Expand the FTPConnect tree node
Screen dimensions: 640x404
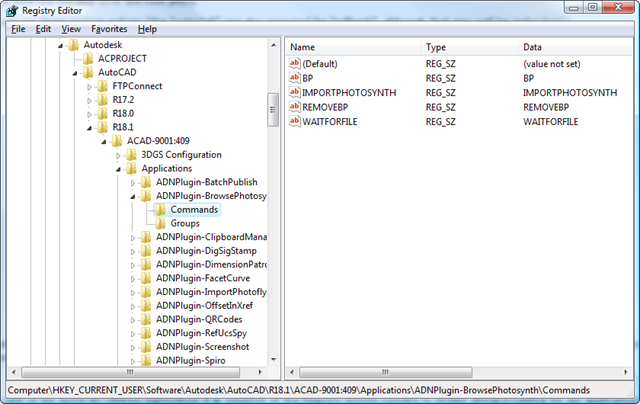[x=89, y=87]
